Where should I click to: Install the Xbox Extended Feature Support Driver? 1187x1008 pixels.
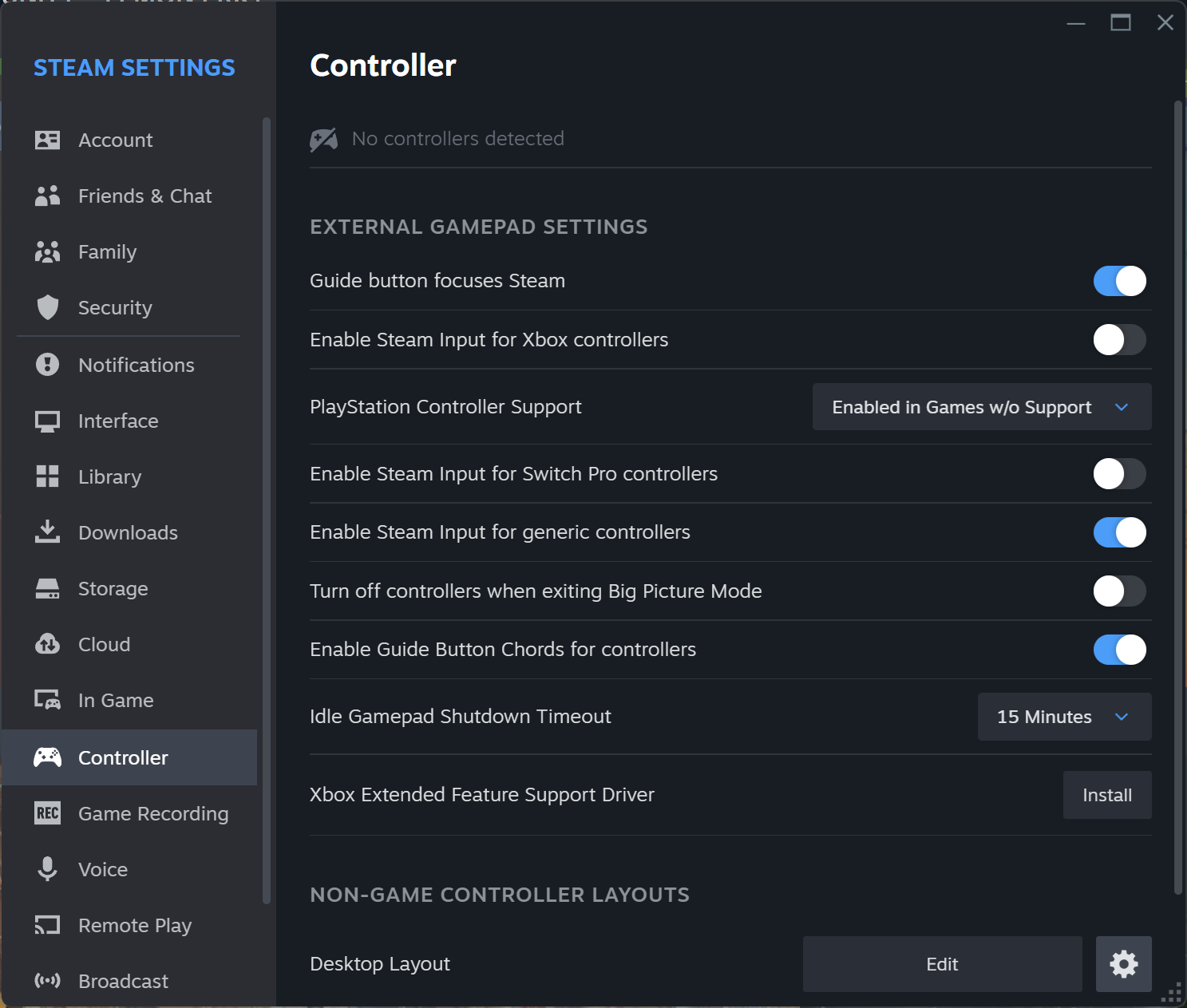click(x=1106, y=795)
